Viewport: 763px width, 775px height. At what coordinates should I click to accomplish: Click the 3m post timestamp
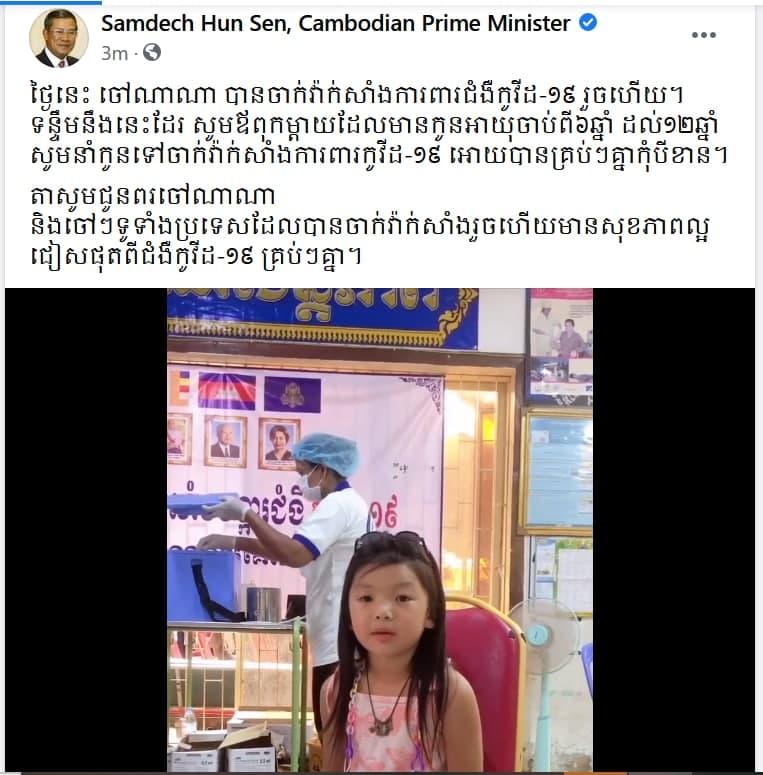pyautogui.click(x=114, y=53)
